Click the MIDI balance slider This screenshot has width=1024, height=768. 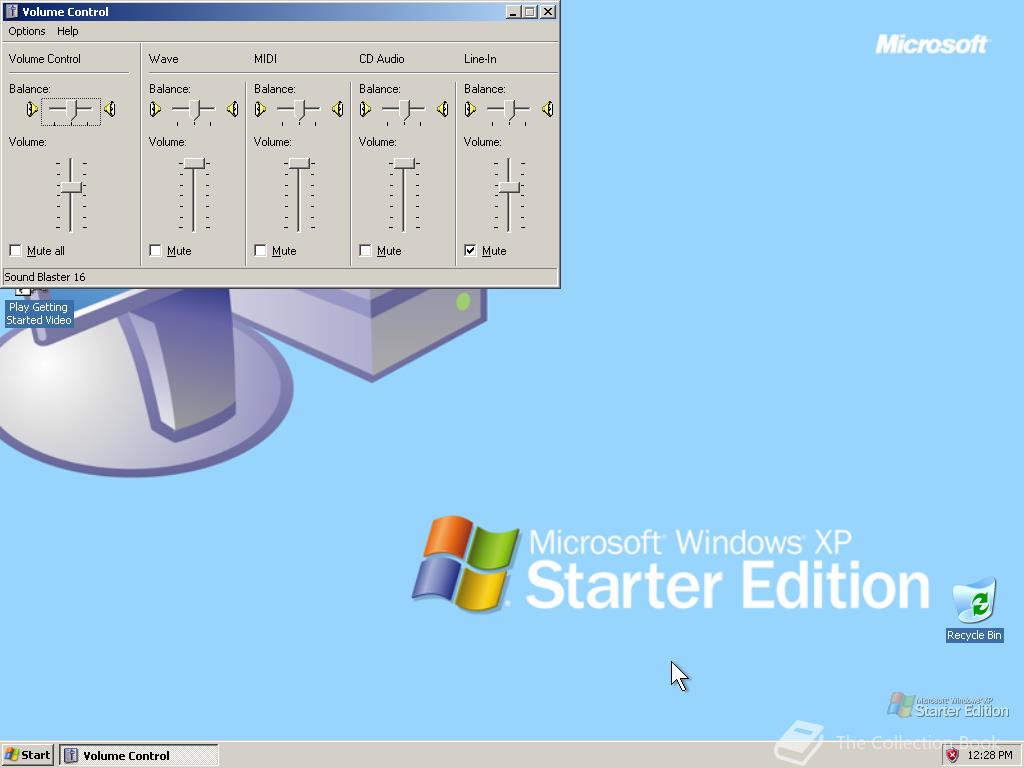pos(299,111)
